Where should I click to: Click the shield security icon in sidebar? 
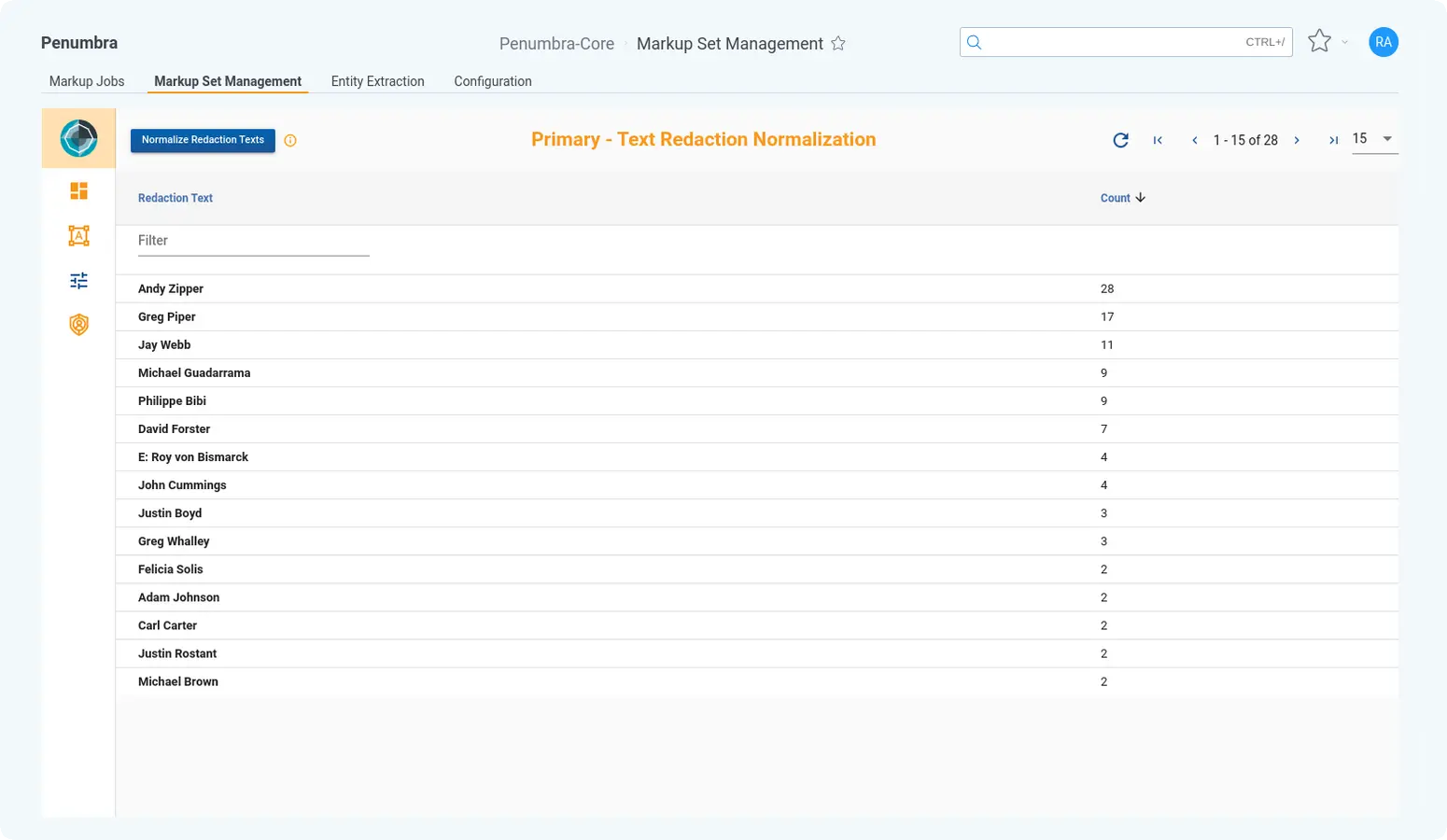click(x=78, y=325)
